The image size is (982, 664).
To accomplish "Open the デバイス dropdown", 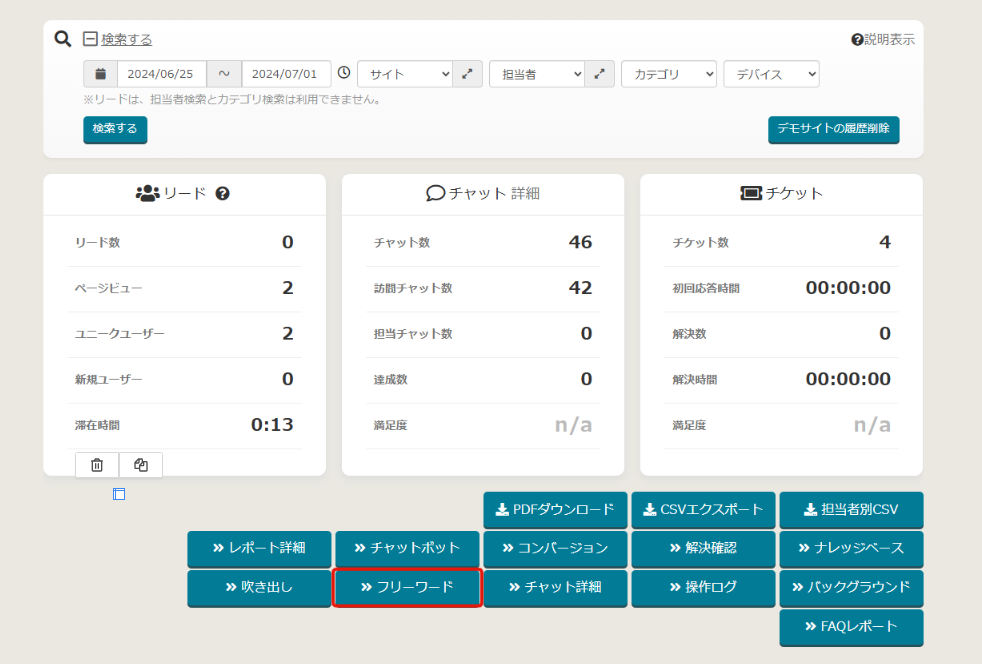I will [771, 74].
